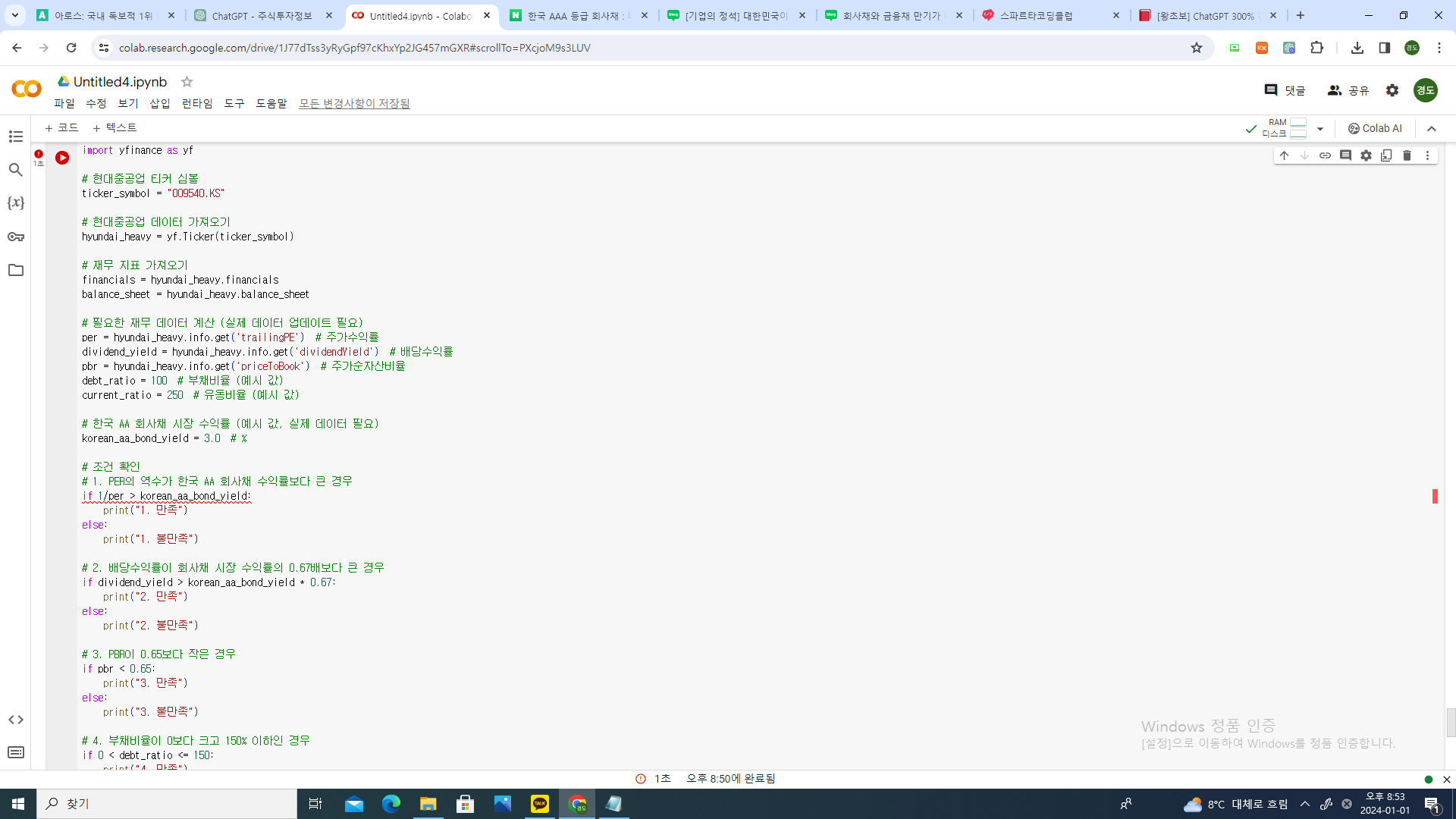Viewport: 1456px width, 819px height.
Task: Reload the page
Action: pos(71,48)
